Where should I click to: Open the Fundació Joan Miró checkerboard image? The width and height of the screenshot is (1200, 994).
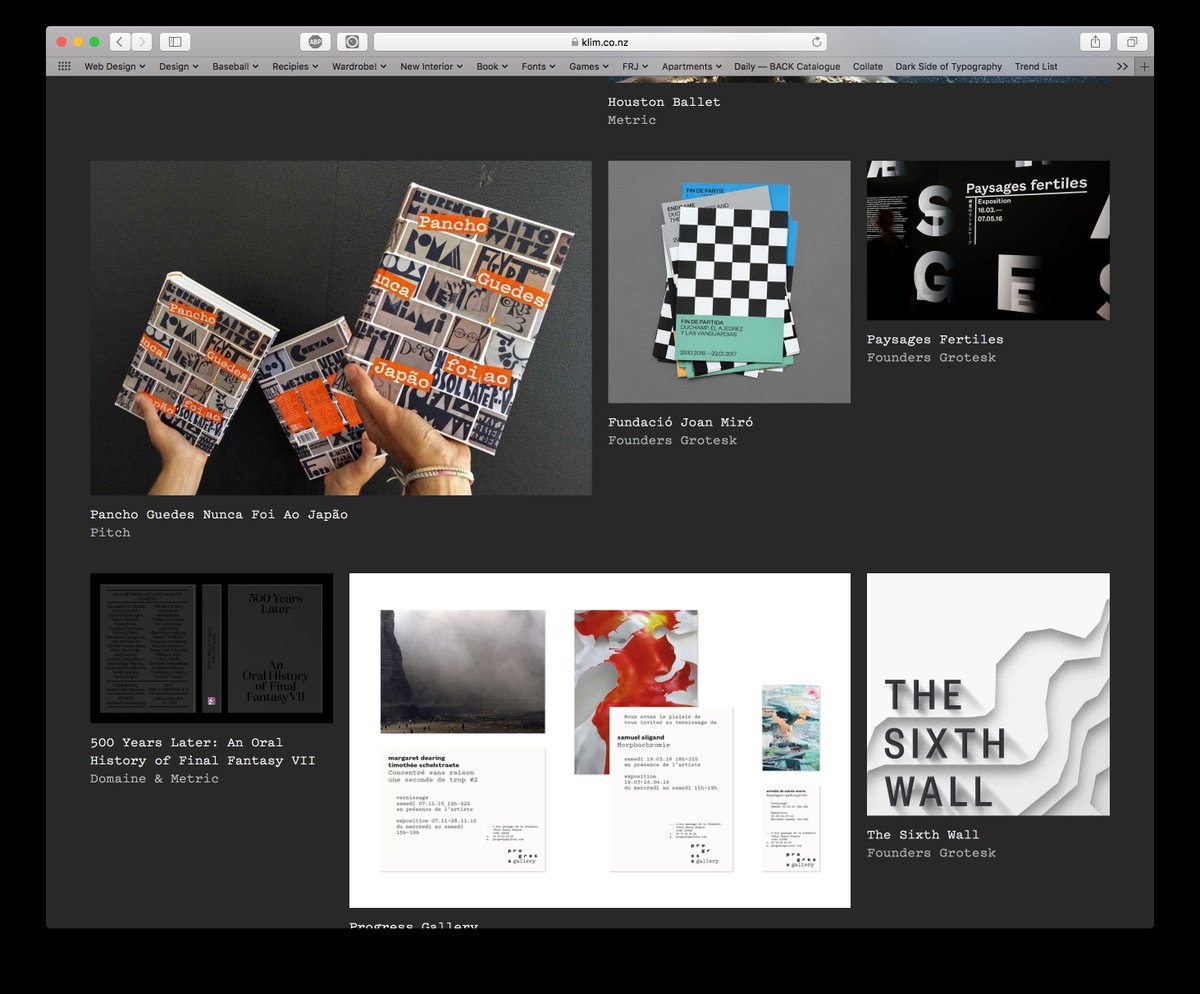tap(729, 282)
